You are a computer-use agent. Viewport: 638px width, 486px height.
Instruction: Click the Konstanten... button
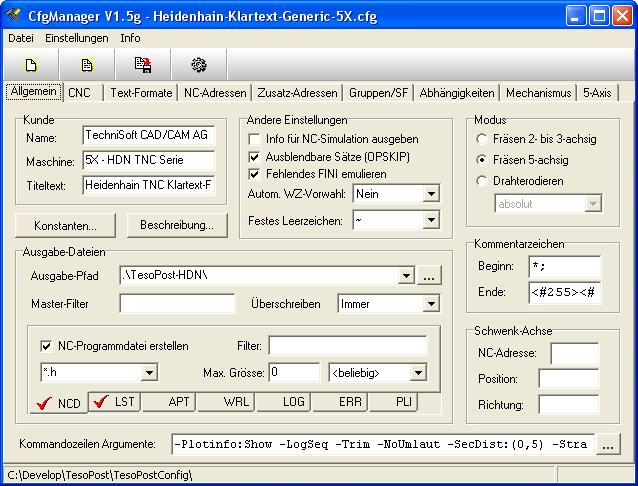point(65,225)
